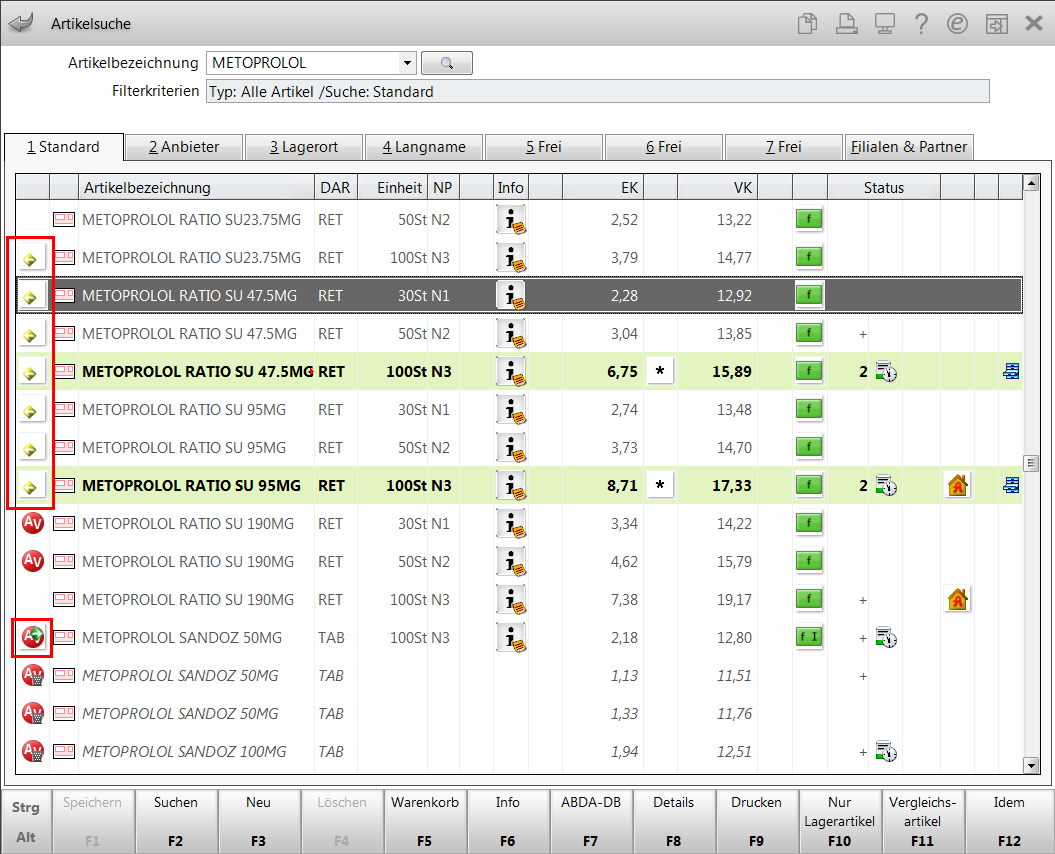Open info icon for METOPROLOL RATIO SU23.75MG 50St
1055x854 pixels.
tap(511, 219)
